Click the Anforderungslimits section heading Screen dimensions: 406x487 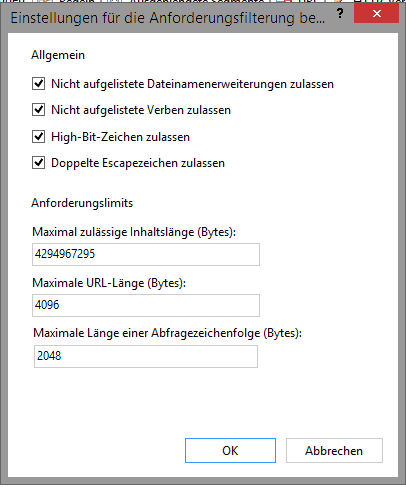coord(82,203)
